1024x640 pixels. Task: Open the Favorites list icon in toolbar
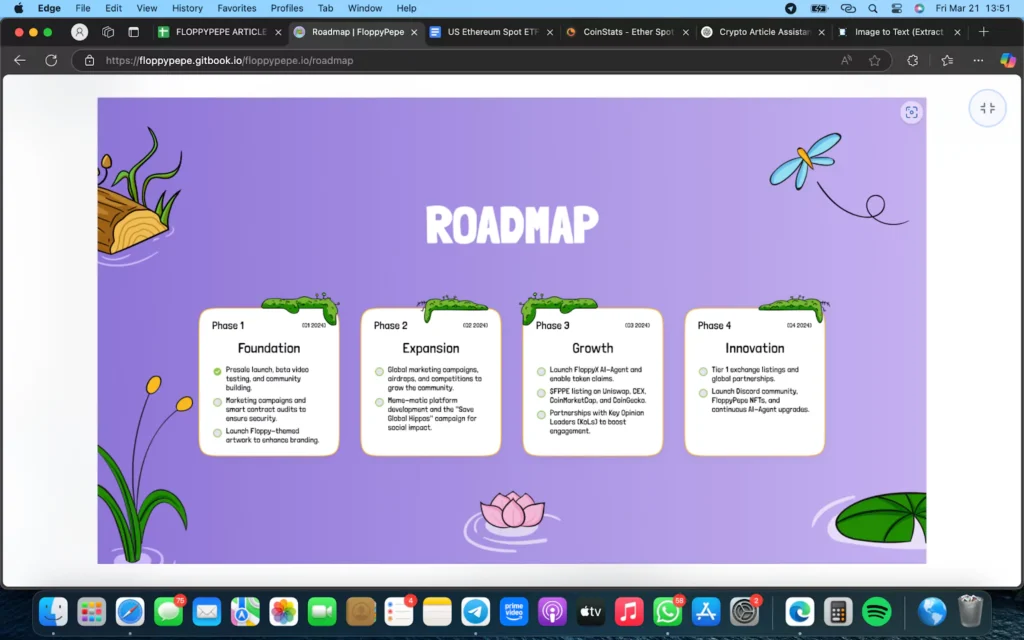point(947,60)
